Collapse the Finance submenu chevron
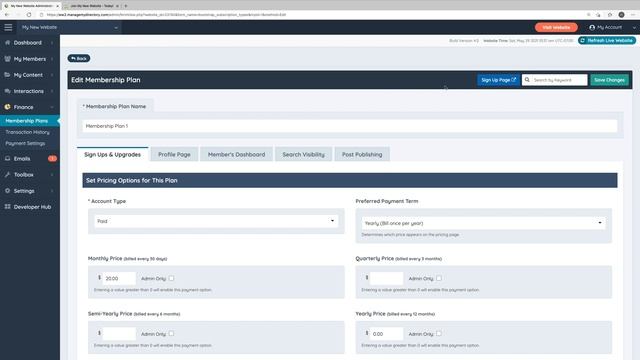Image resolution: width=640 pixels, height=360 pixels. click(x=52, y=107)
